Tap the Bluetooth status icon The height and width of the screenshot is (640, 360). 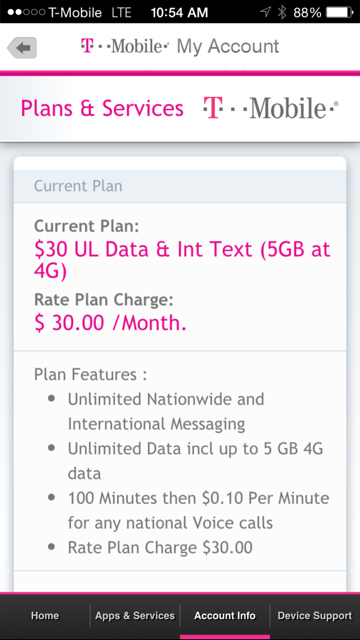coord(282,12)
